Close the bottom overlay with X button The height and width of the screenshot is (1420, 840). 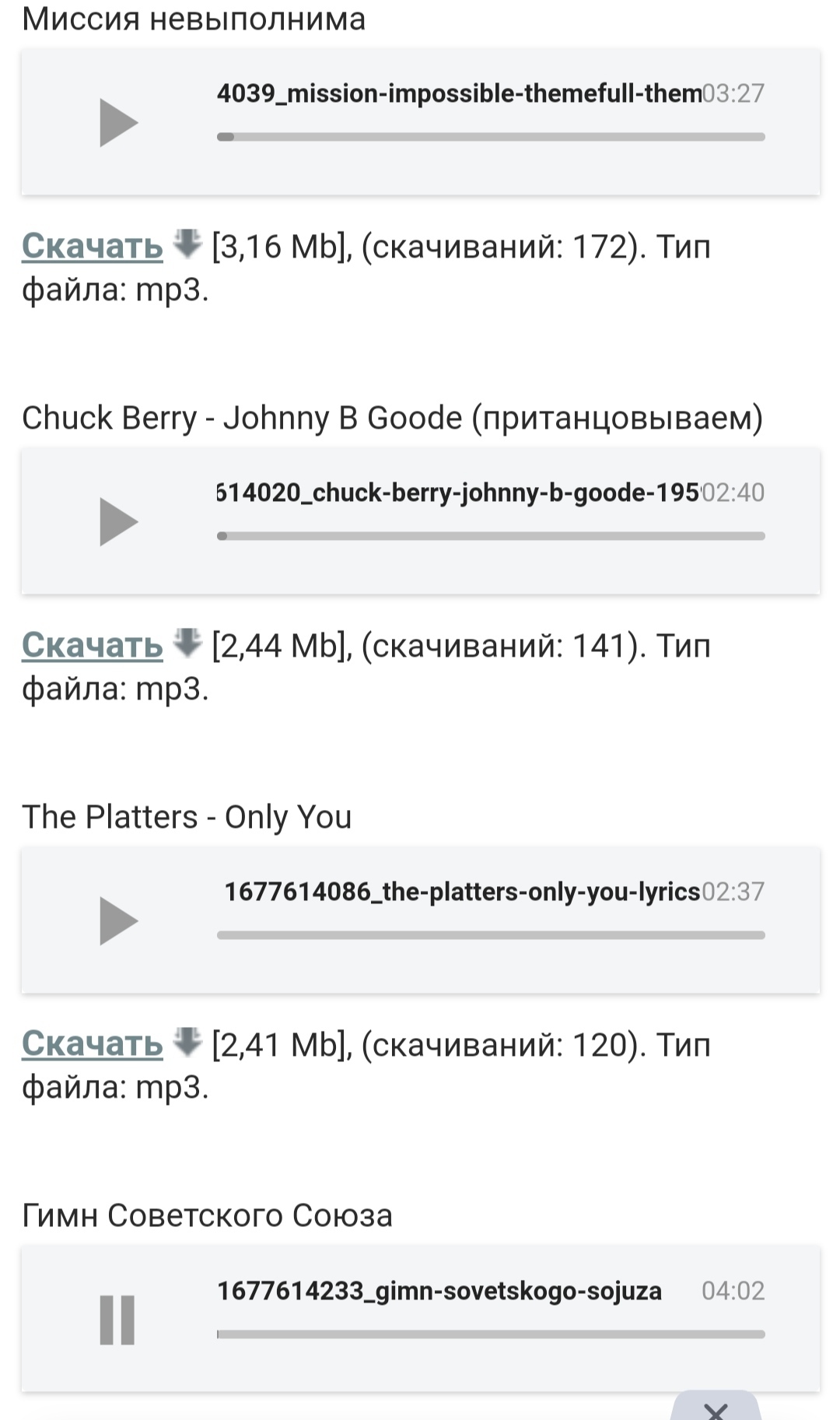pyautogui.click(x=715, y=1410)
